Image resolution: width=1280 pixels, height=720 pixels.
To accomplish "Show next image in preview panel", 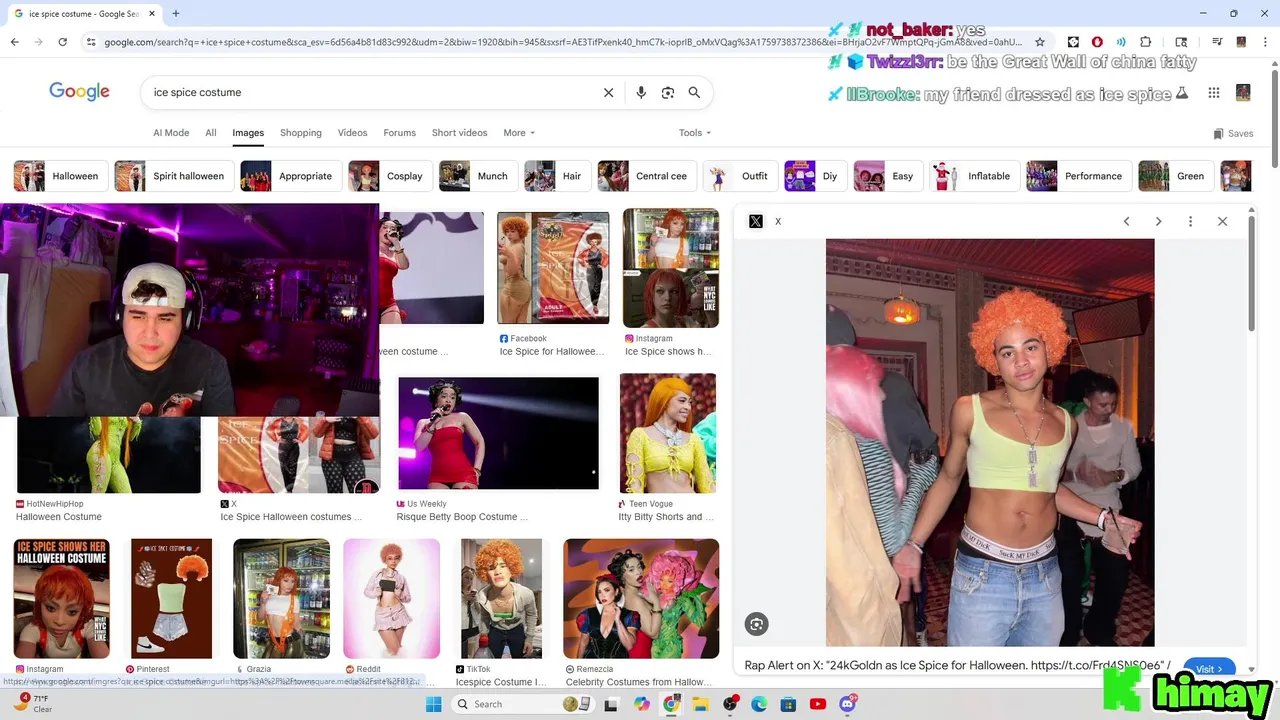I will (x=1158, y=221).
